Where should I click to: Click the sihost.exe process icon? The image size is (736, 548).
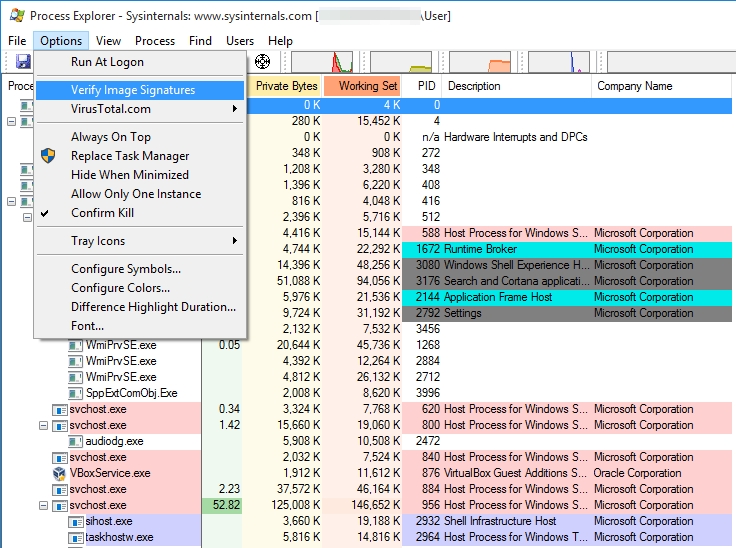click(x=75, y=521)
